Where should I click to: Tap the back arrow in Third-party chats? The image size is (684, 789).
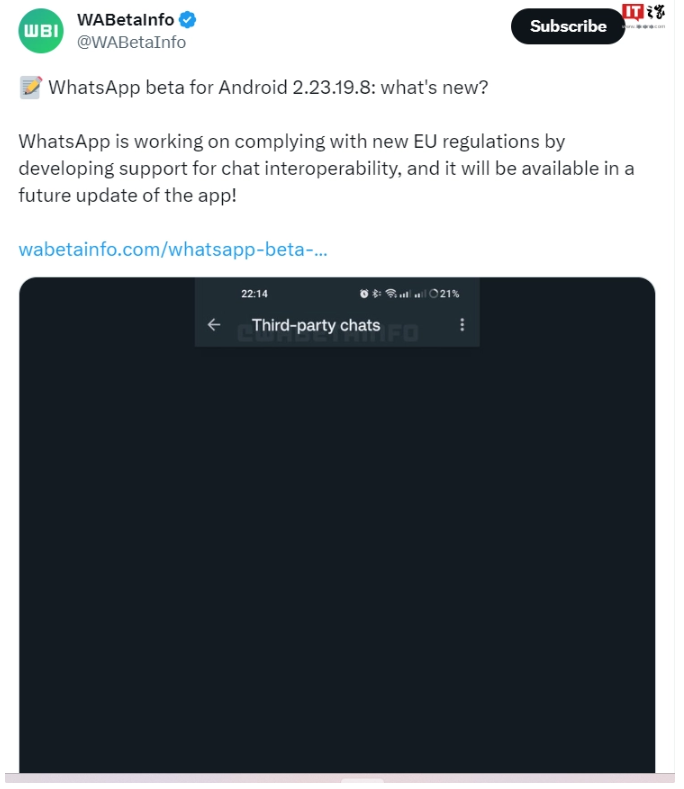[214, 325]
